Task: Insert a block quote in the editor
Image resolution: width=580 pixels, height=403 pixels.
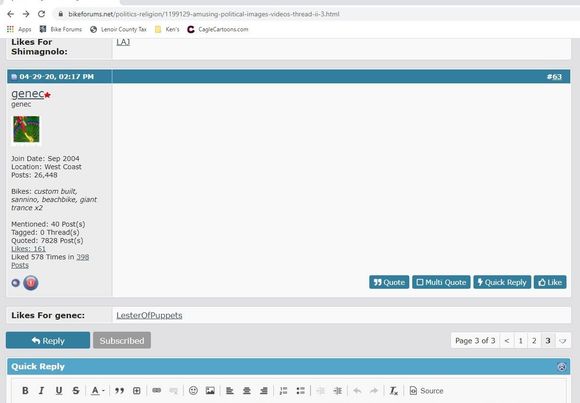Action: click(x=119, y=390)
